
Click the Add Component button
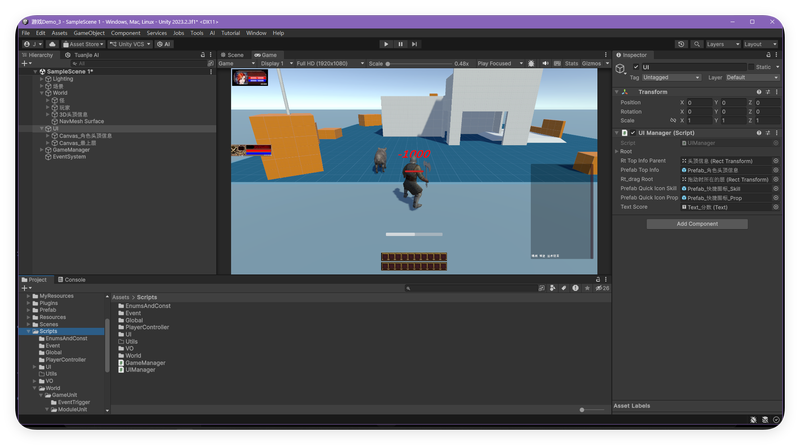pyautogui.click(x=697, y=224)
